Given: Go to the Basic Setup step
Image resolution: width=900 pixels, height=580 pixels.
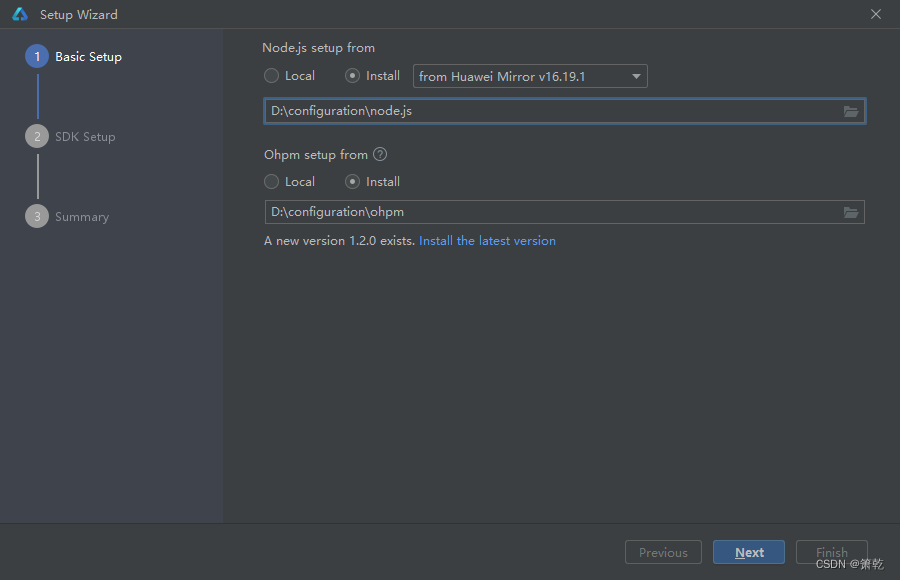Looking at the screenshot, I should 88,57.
